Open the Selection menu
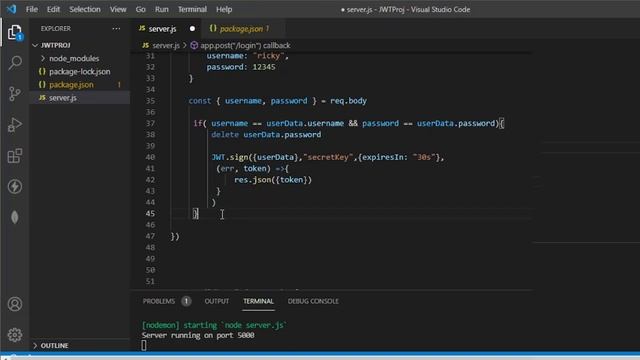 point(84,9)
